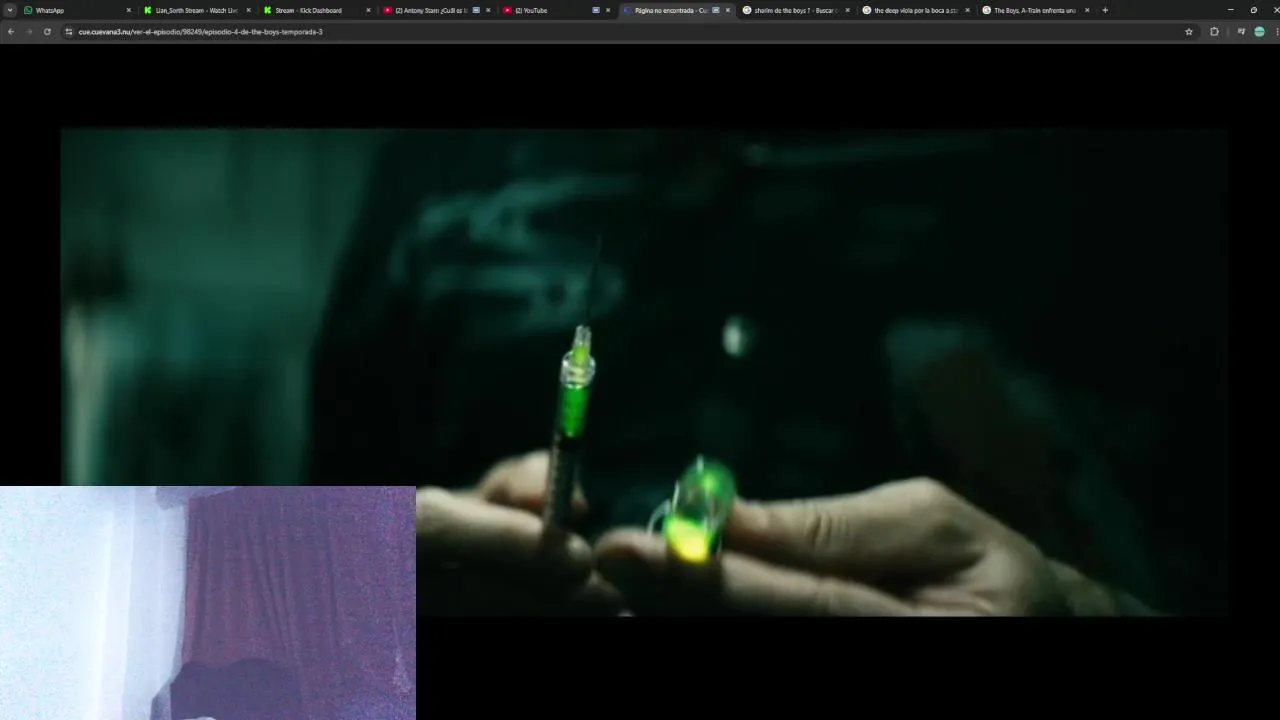
Task: Close the deep viola por la boca tab
Action: (967, 10)
